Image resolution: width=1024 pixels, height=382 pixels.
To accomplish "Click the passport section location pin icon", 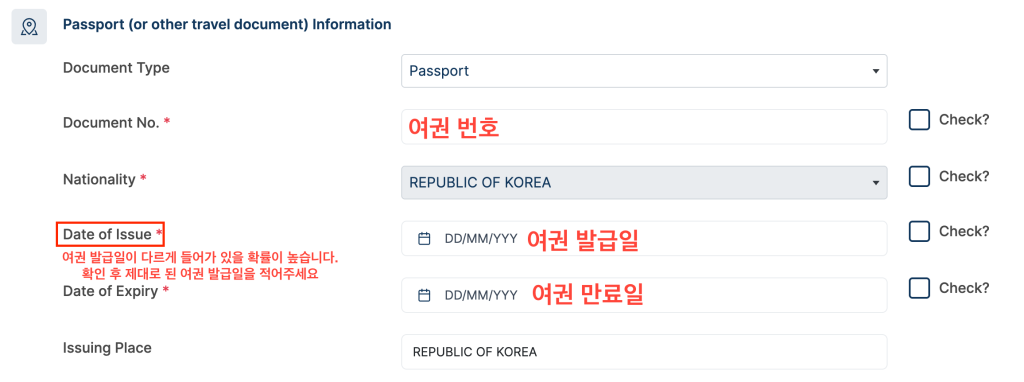I will [29, 27].
